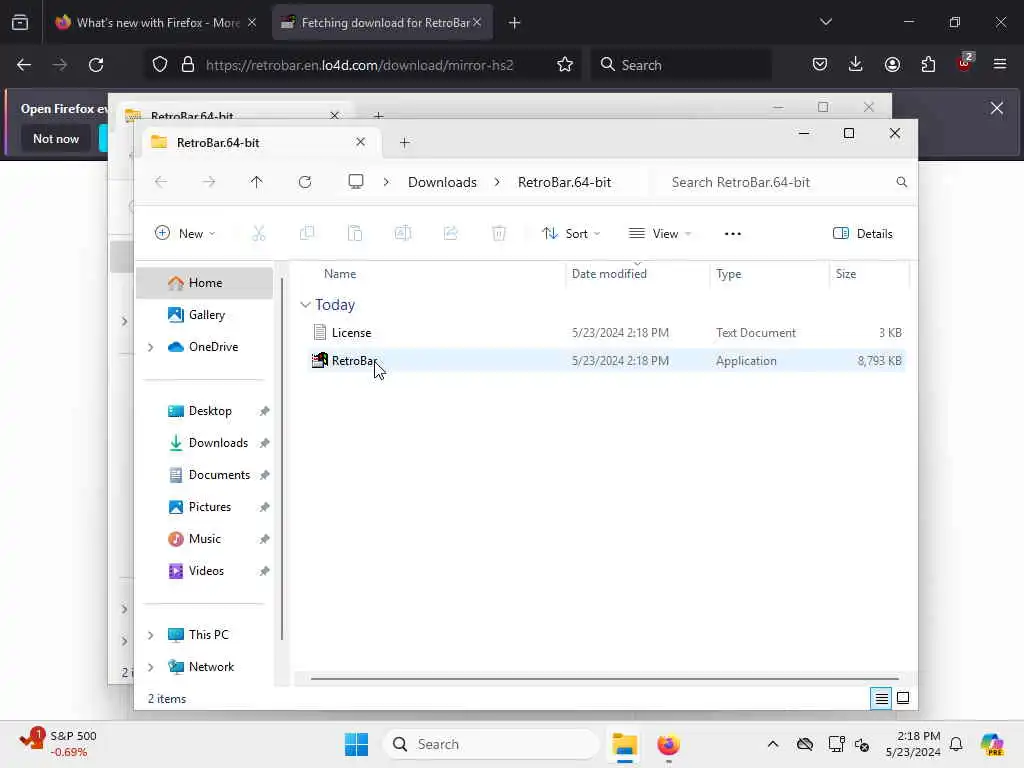This screenshot has width=1024, height=768.
Task: Sort by the Size column header
Action: [x=846, y=274]
